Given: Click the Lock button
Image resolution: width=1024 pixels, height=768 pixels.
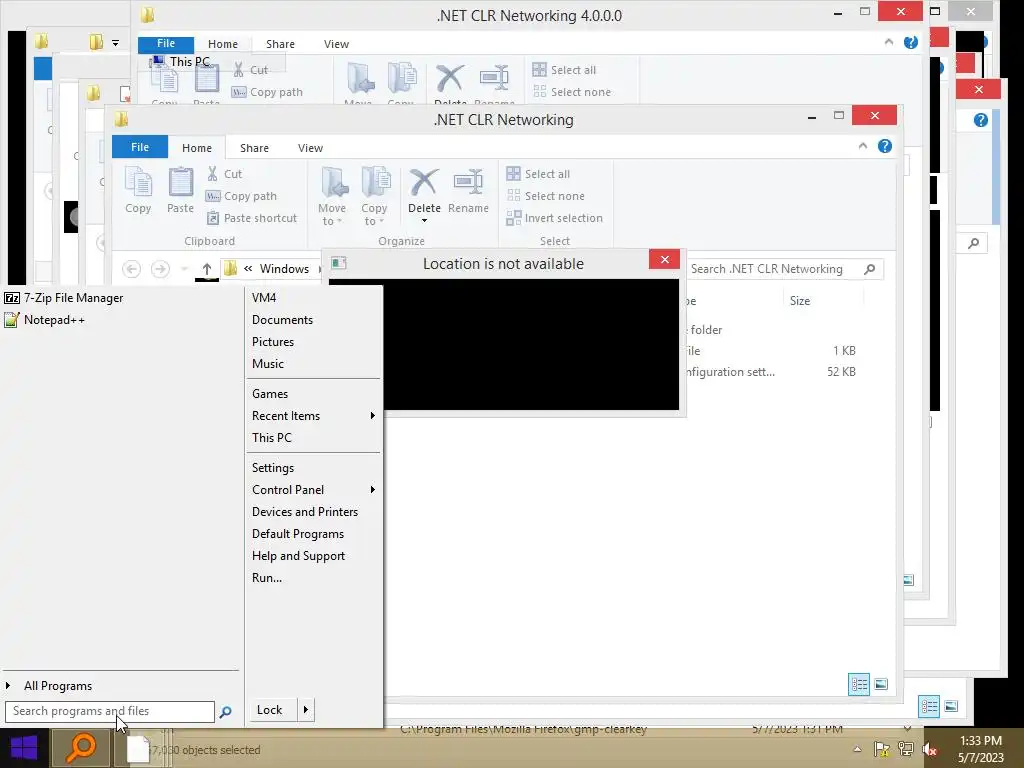Looking at the screenshot, I should click(274, 710).
